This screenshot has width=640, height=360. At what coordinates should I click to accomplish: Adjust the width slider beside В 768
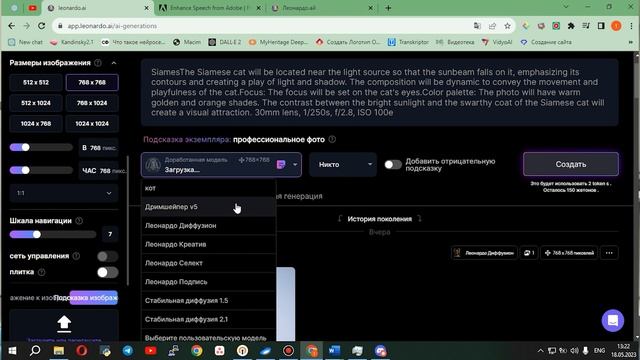click(41, 147)
